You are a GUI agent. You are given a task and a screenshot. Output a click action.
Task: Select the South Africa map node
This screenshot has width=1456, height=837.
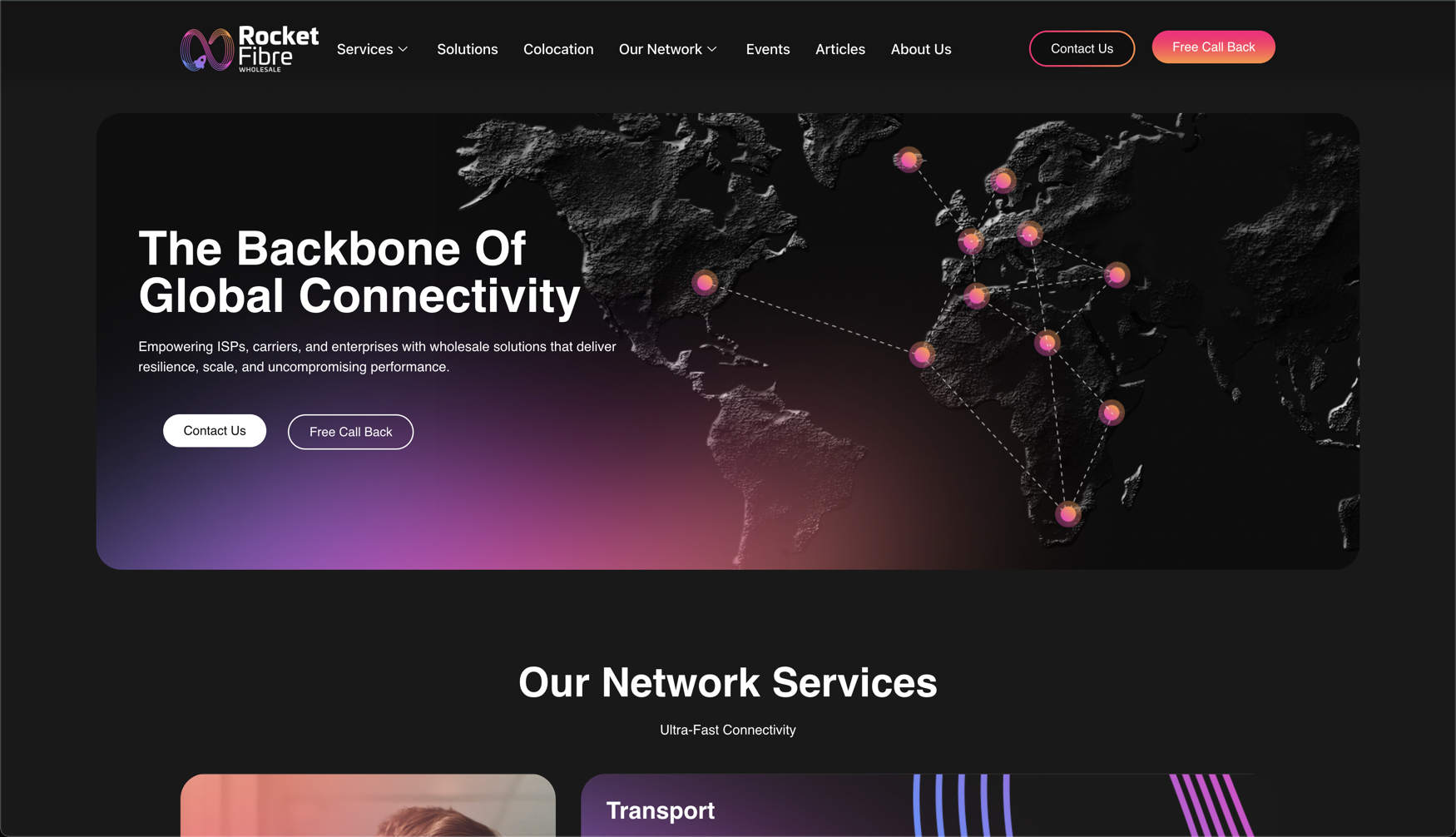point(1068,513)
